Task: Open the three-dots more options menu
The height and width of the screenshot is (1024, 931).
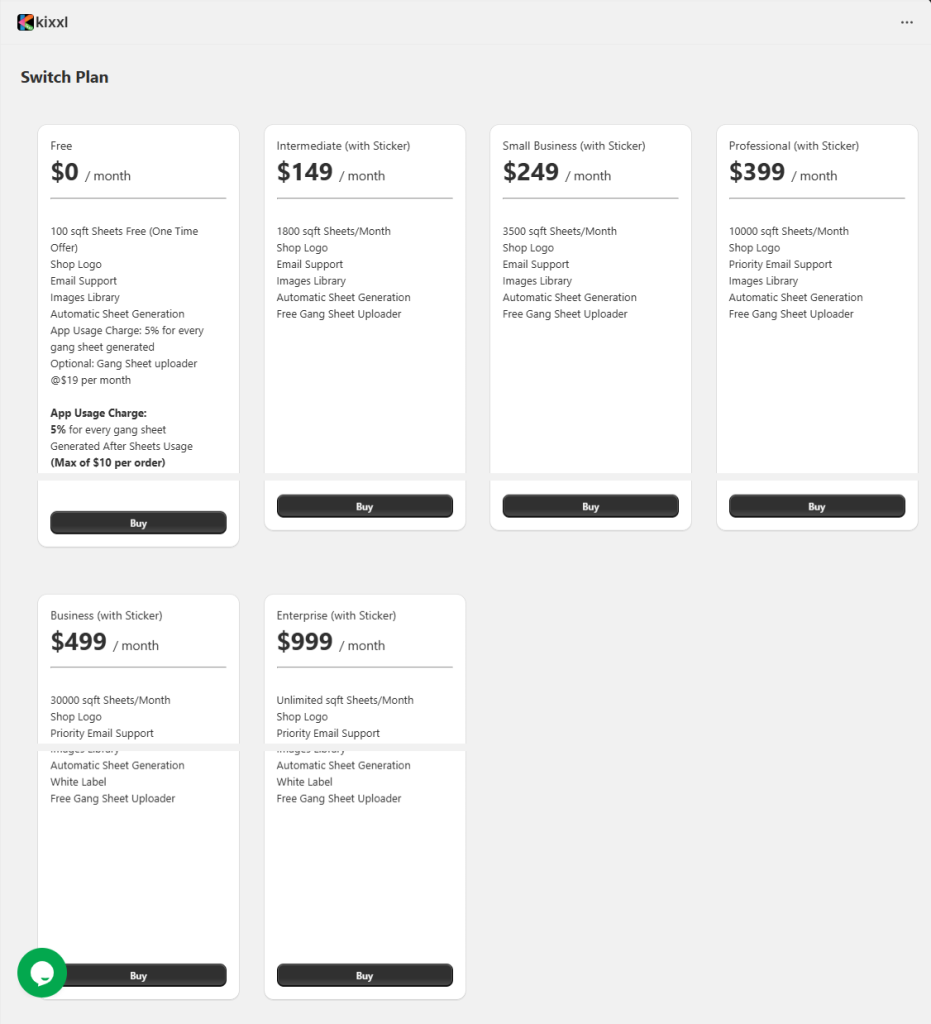Action: pyautogui.click(x=906, y=22)
